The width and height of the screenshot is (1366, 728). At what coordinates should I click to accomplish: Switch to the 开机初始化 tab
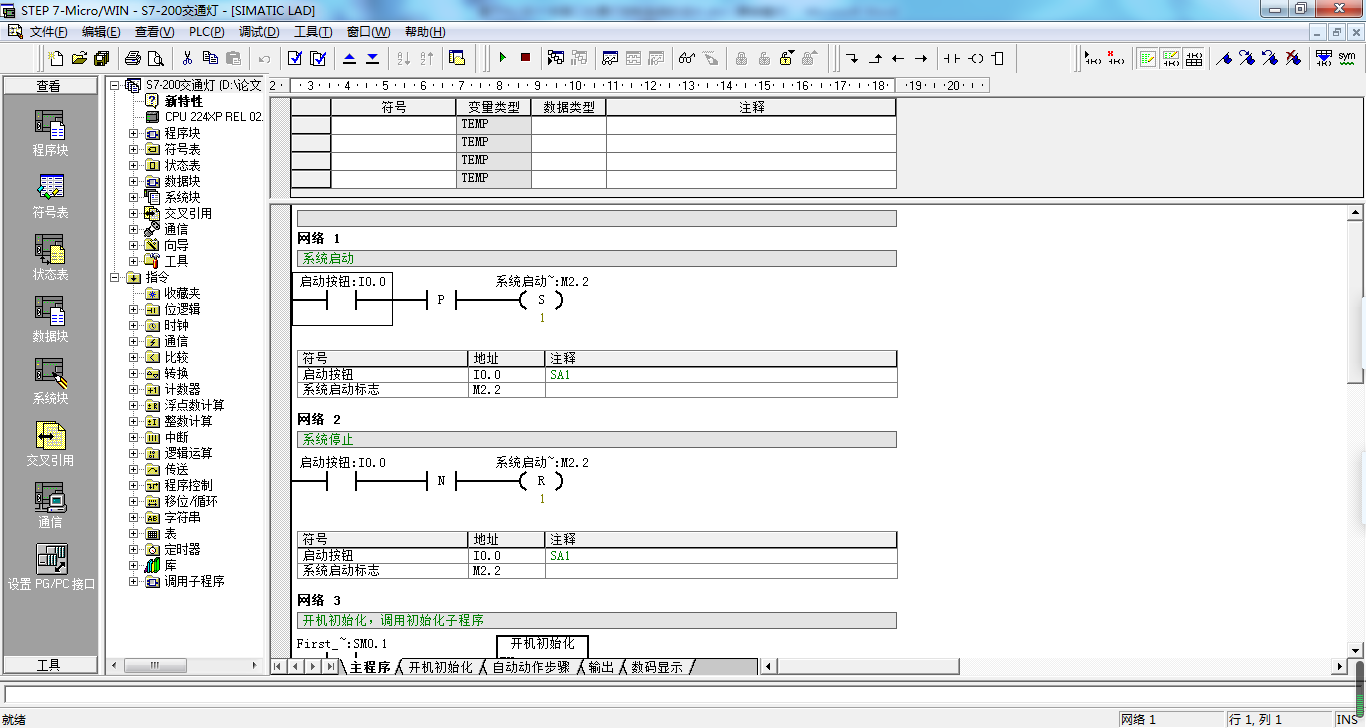point(440,667)
